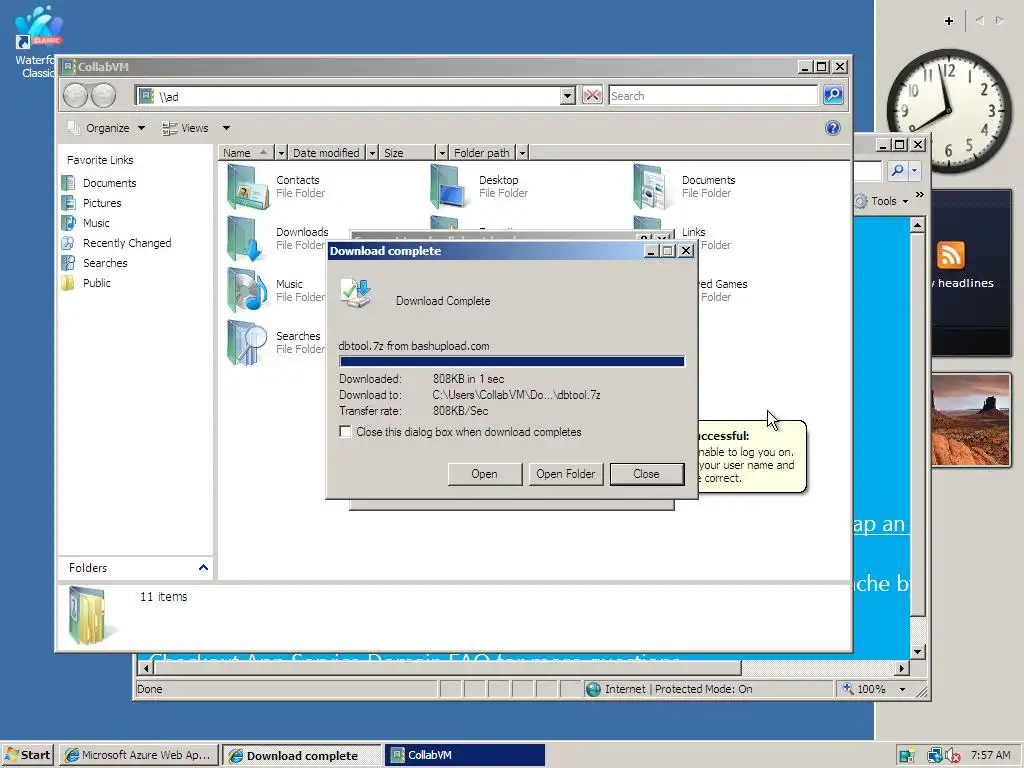This screenshot has height=768, width=1024.
Task: Open the Folder path column filter dropdown
Action: click(522, 153)
